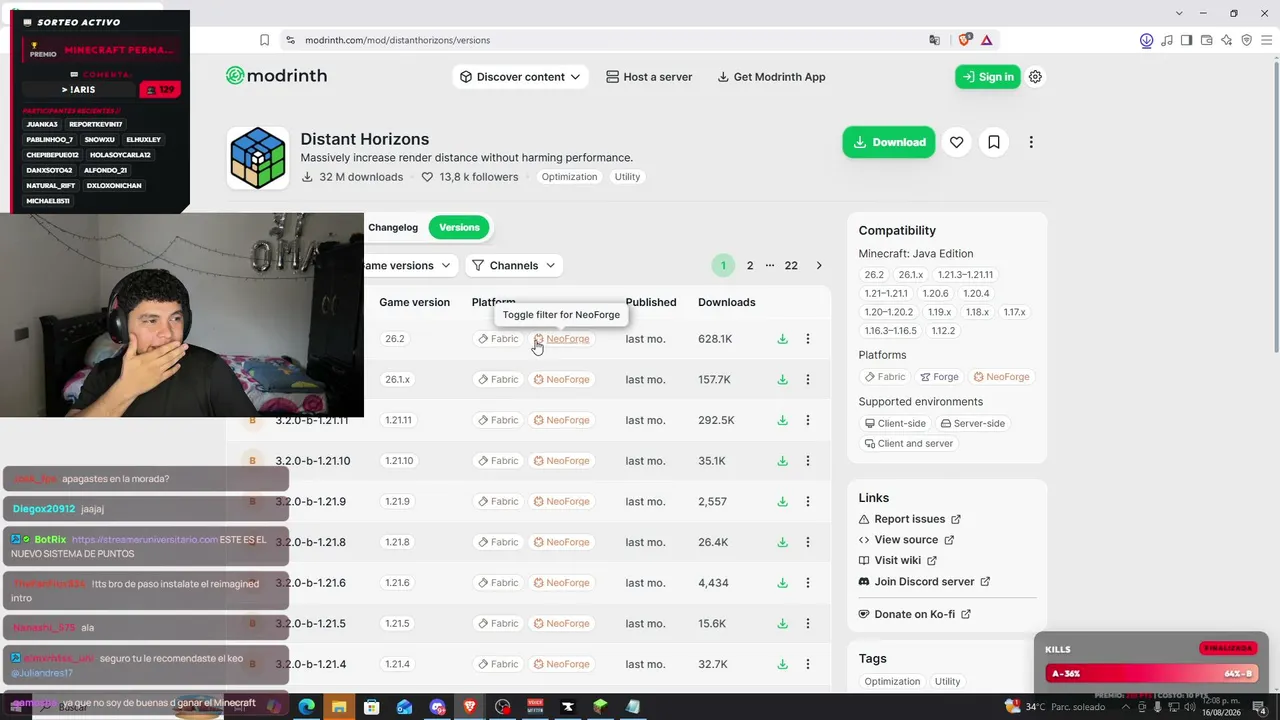
Task: Open the Channels filter dropdown
Action: pyautogui.click(x=513, y=266)
